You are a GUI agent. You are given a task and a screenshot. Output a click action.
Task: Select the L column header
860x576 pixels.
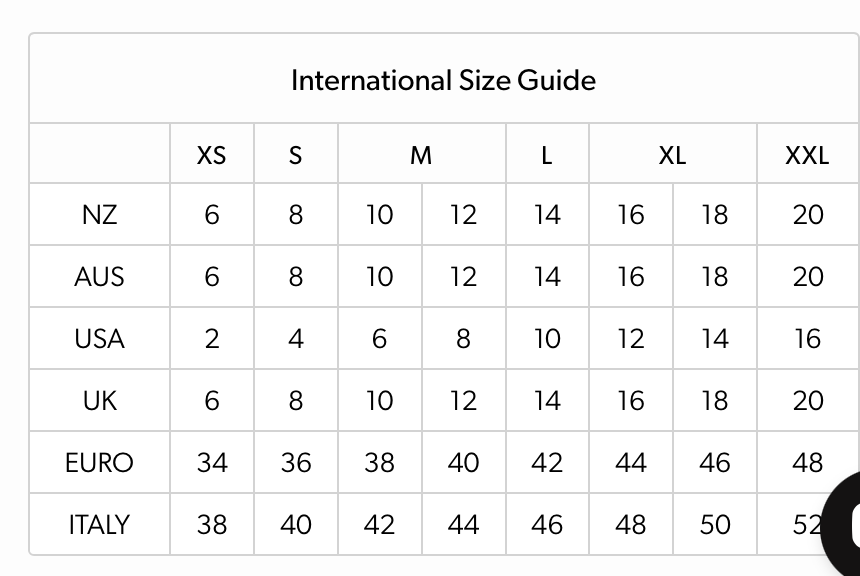click(546, 155)
